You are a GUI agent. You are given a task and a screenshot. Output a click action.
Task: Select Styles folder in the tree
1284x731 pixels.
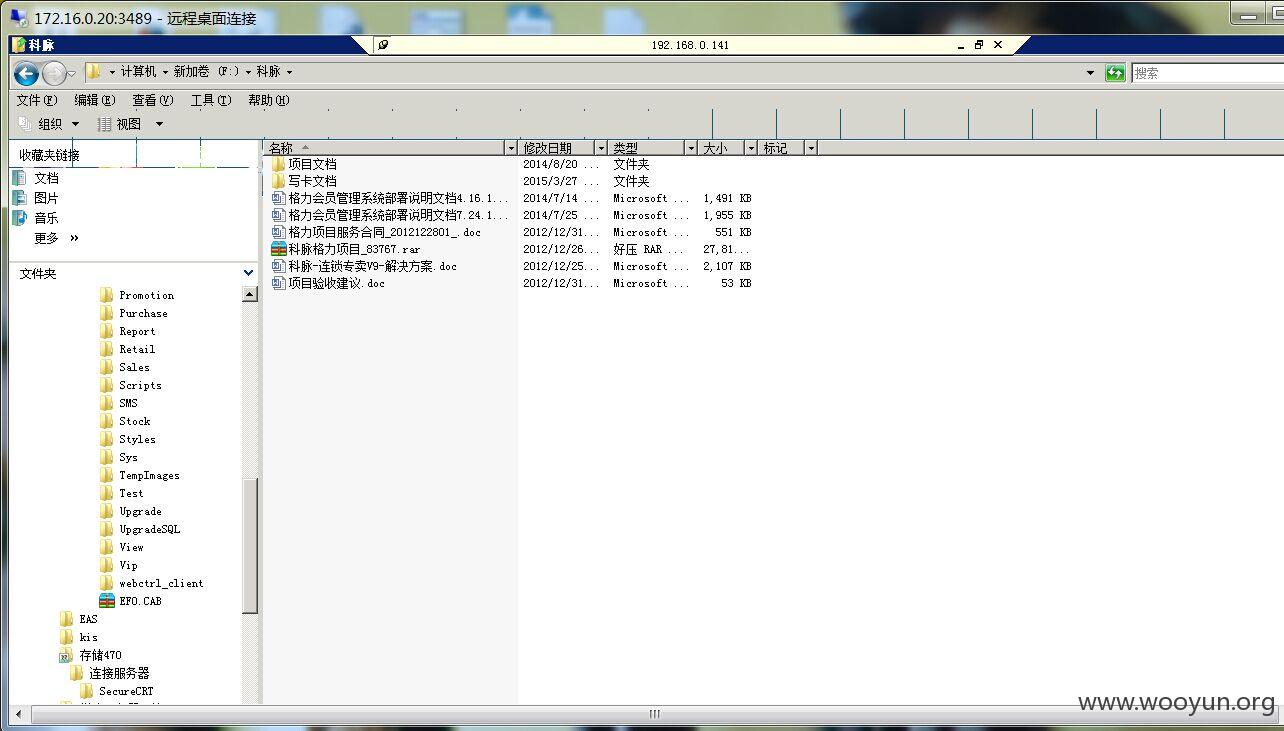(x=128, y=439)
